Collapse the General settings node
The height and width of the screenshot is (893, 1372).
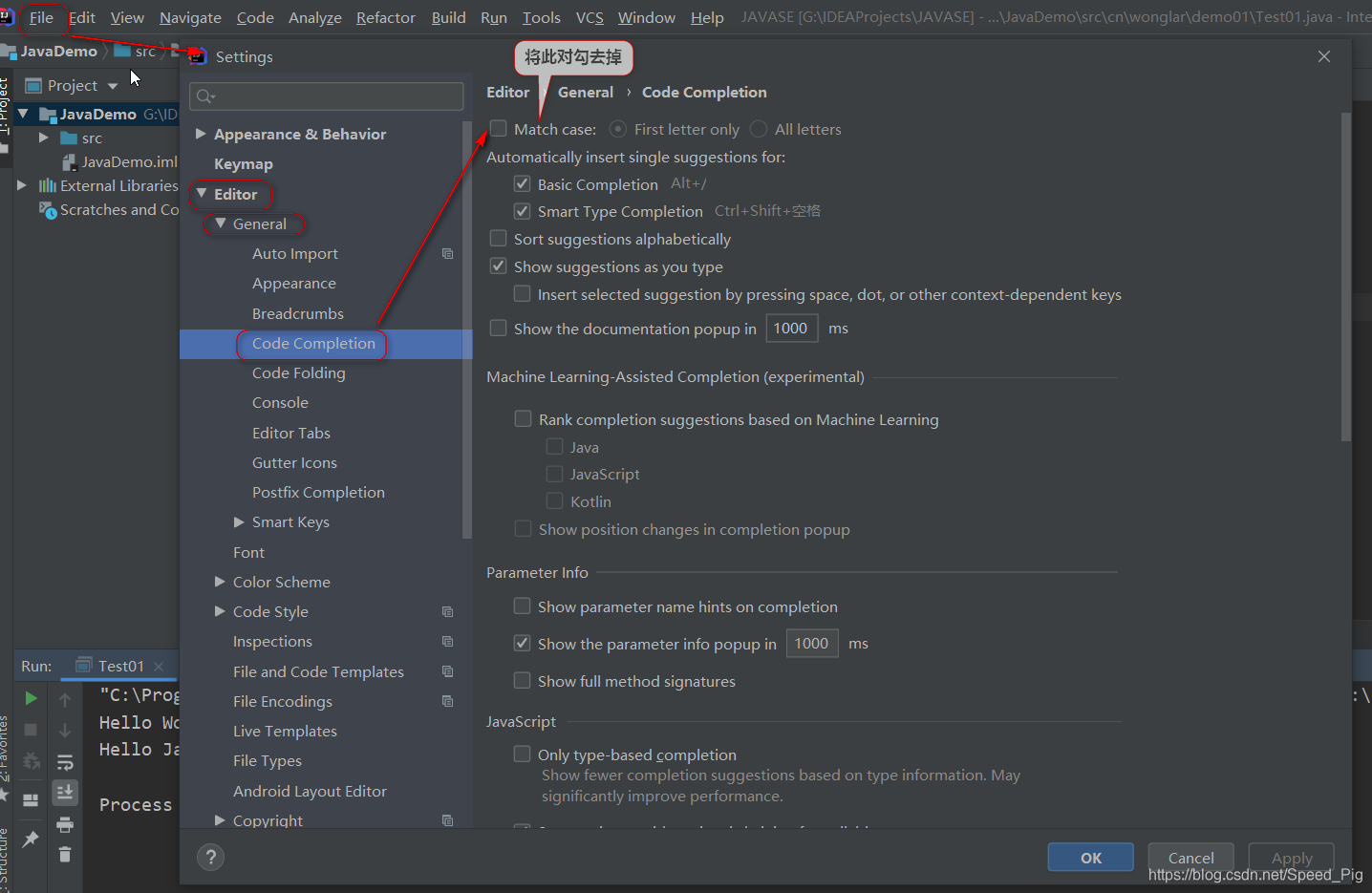(x=221, y=223)
